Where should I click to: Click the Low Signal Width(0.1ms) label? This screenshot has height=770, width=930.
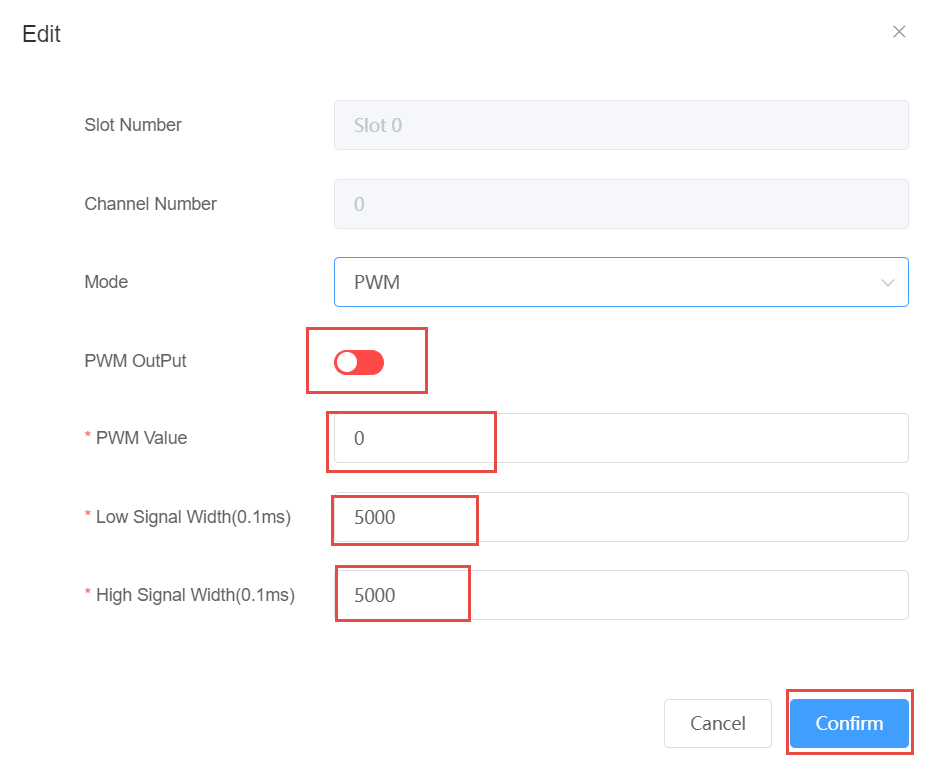pyautogui.click(x=193, y=517)
